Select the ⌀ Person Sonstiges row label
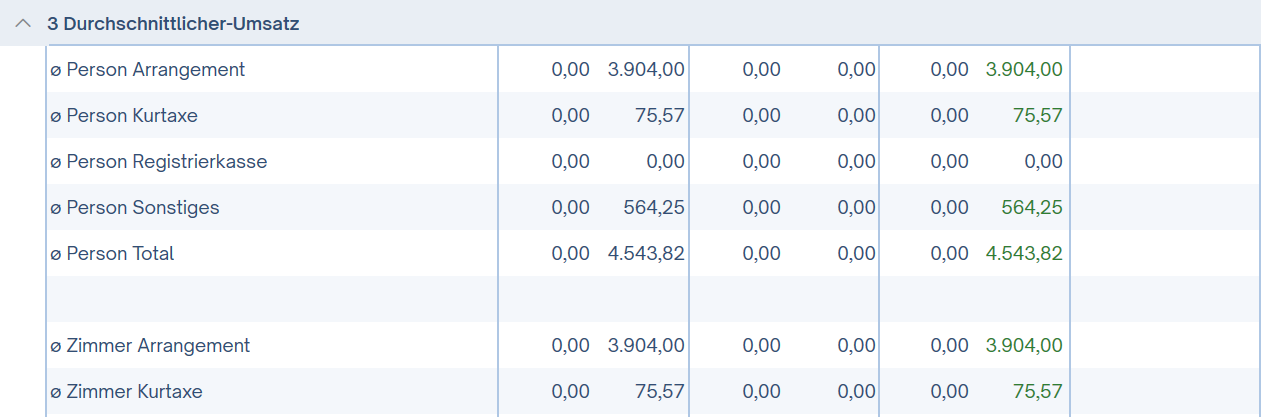Screen dimensions: 1264x417 pyautogui.click(x=135, y=208)
